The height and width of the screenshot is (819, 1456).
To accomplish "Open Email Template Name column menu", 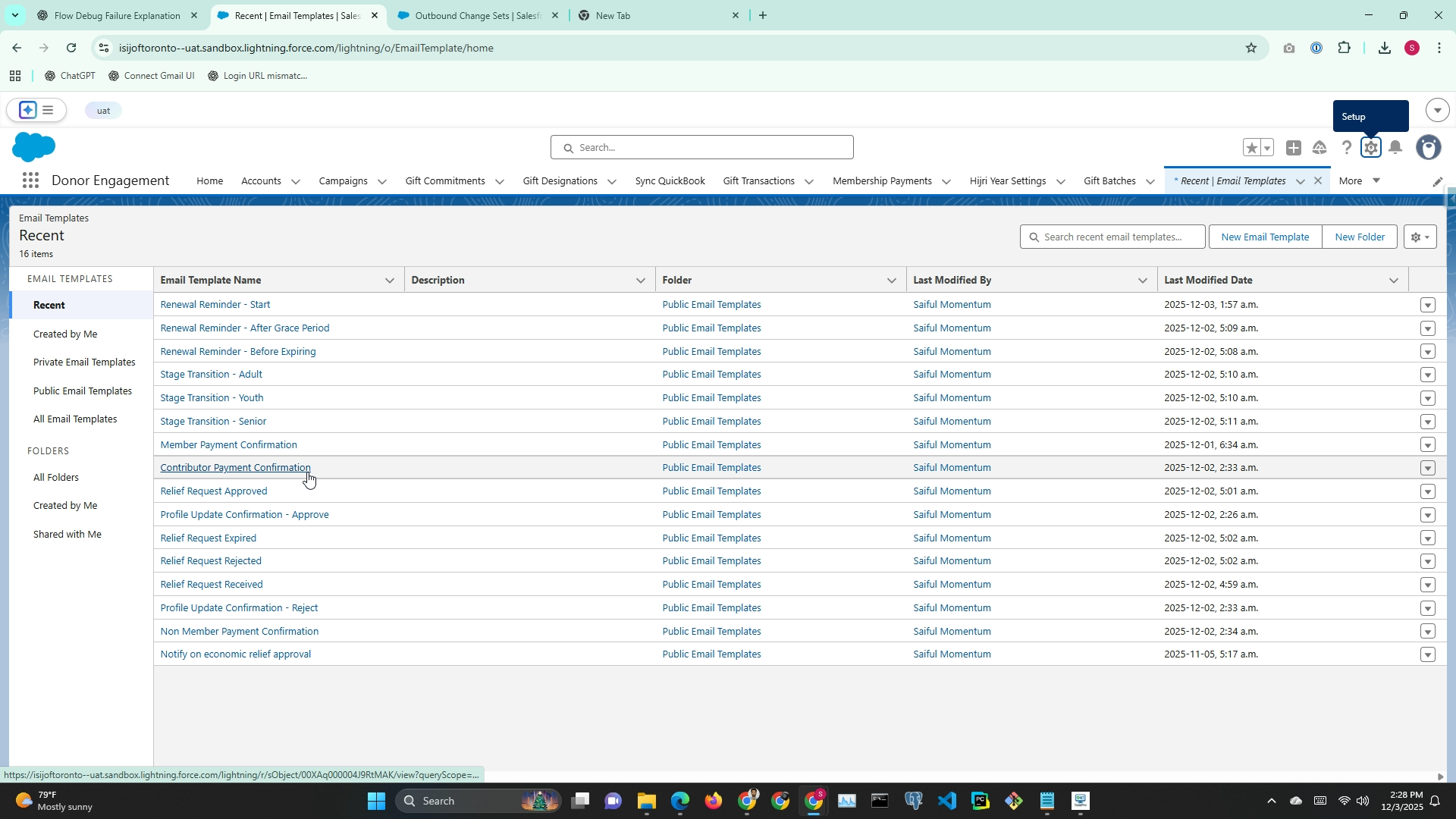I will tap(390, 281).
